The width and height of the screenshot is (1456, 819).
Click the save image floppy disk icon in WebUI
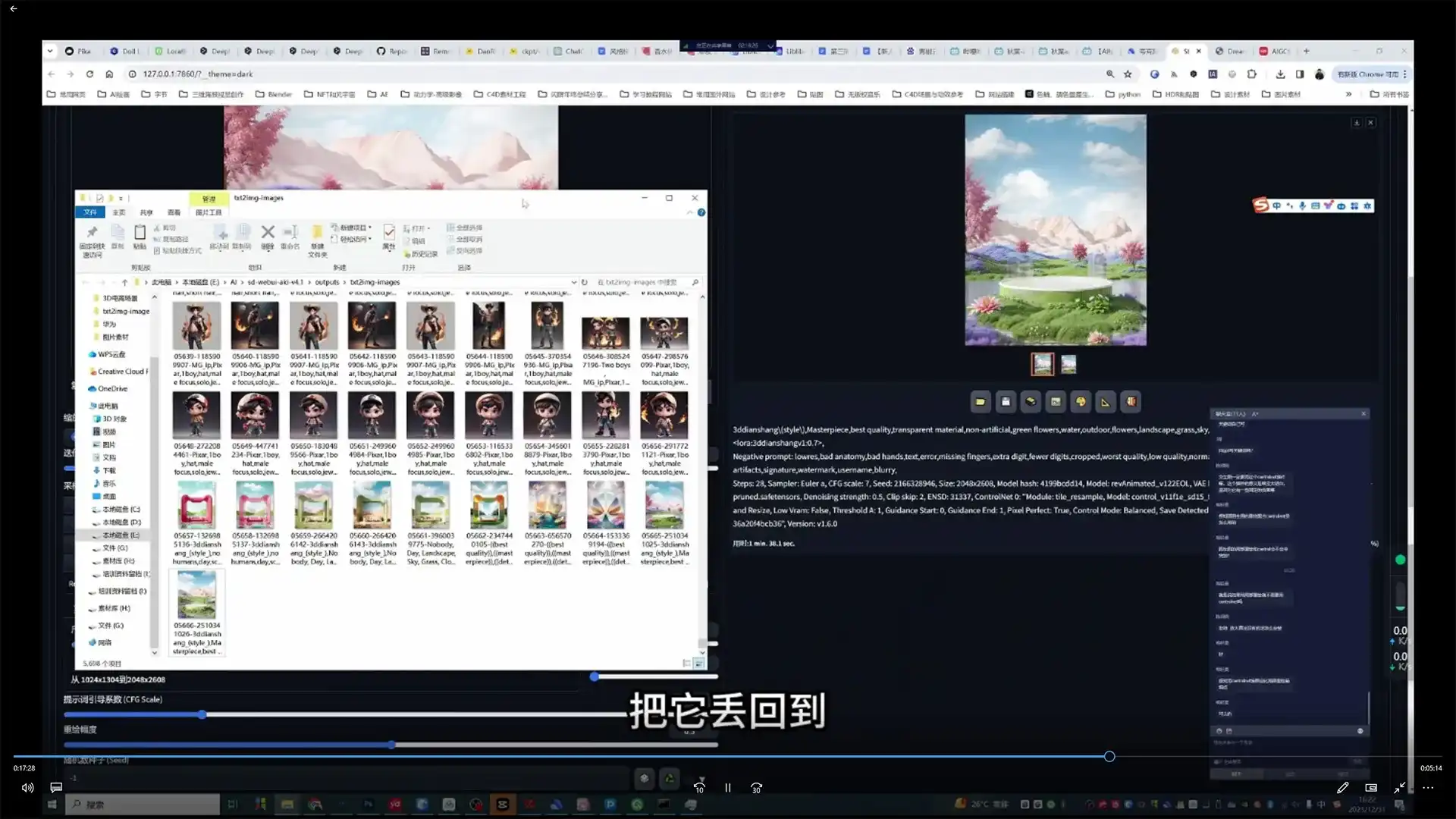click(1006, 401)
